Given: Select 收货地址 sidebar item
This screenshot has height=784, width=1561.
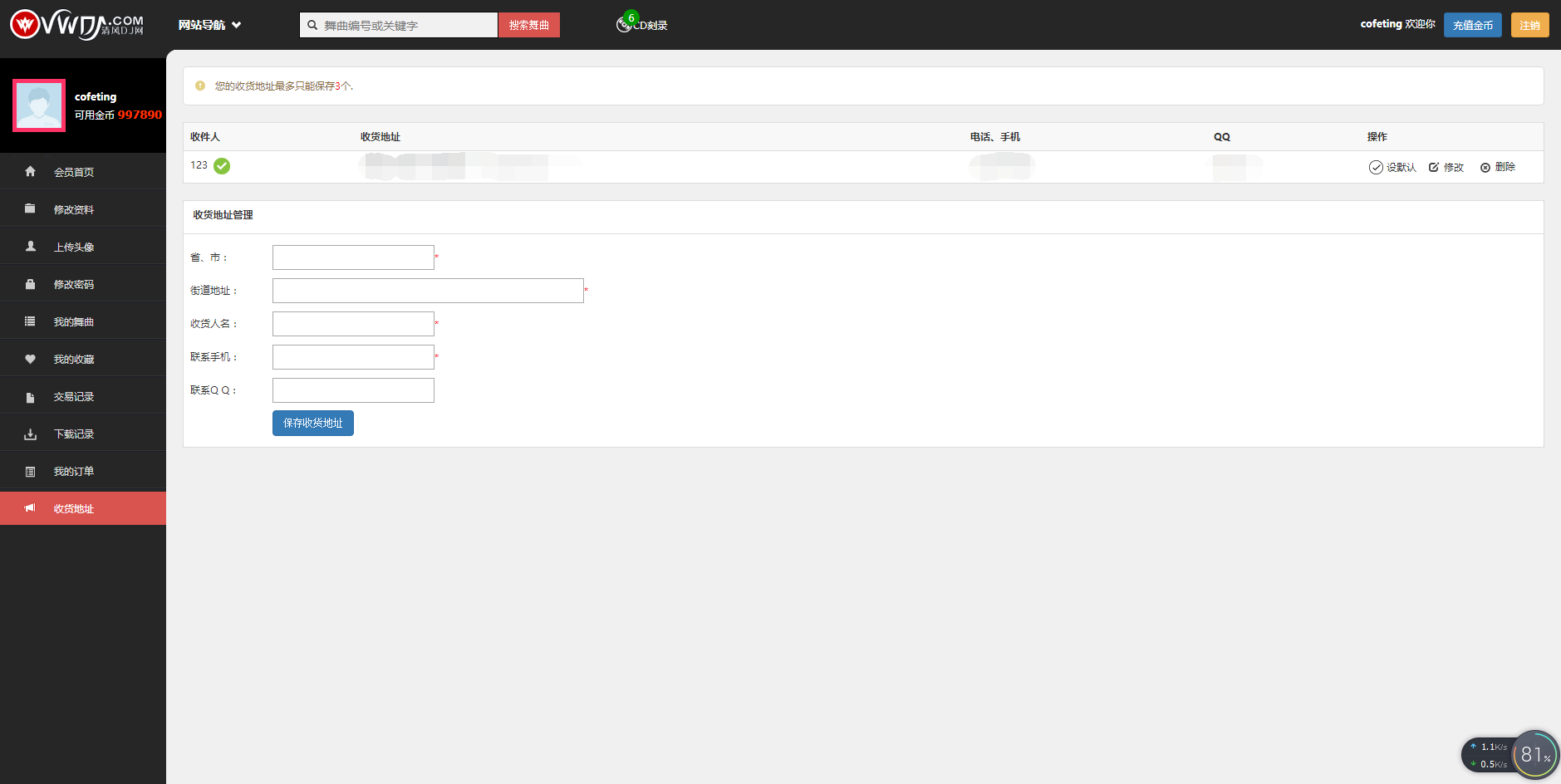Looking at the screenshot, I should (x=83, y=508).
